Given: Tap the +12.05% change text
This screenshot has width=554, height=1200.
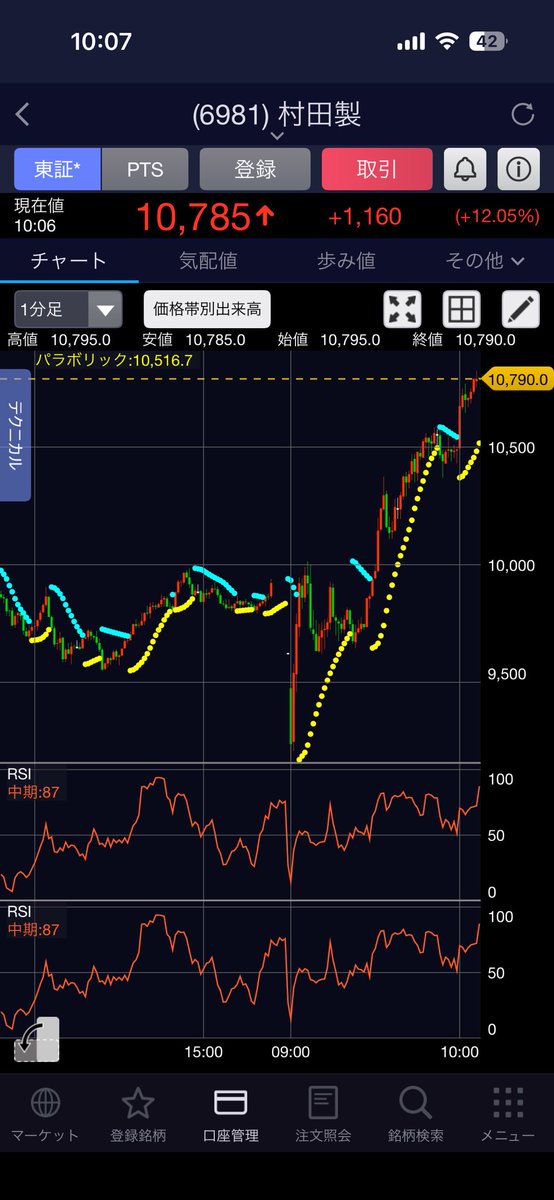Looking at the screenshot, I should point(497,217).
